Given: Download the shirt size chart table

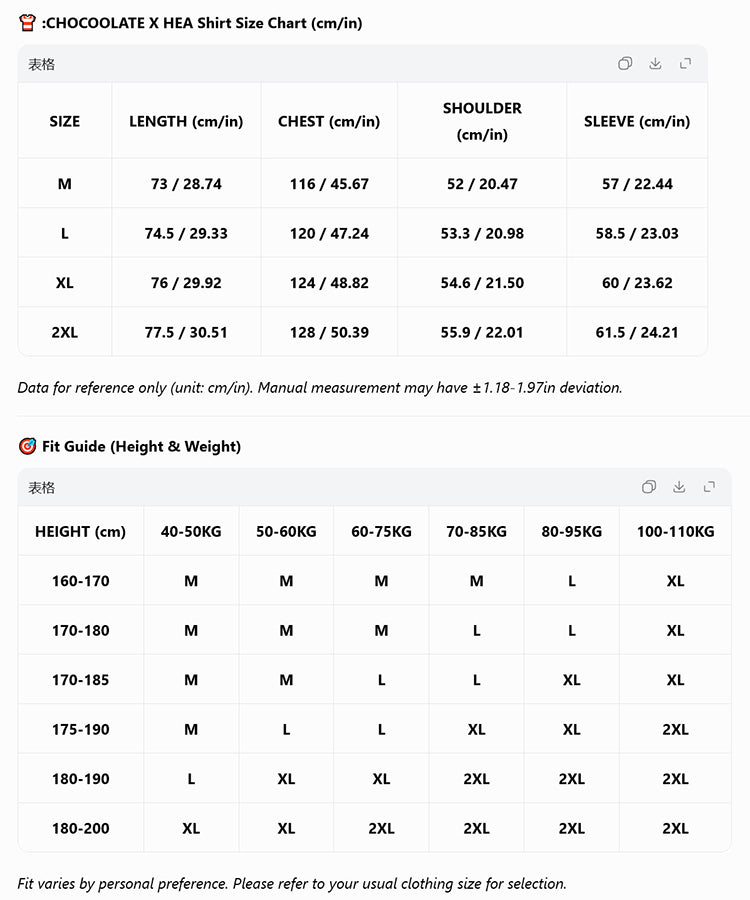Looking at the screenshot, I should point(655,63).
